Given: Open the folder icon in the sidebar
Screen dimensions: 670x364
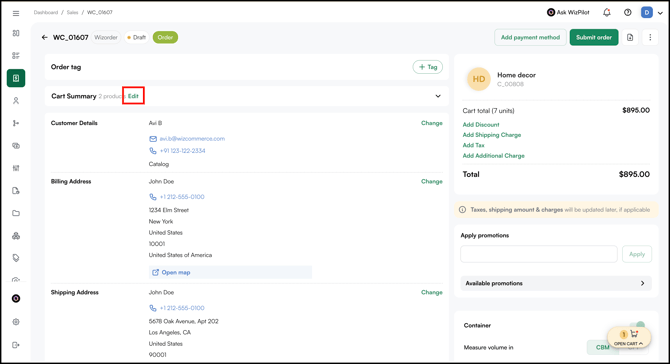Looking at the screenshot, I should click(16, 213).
